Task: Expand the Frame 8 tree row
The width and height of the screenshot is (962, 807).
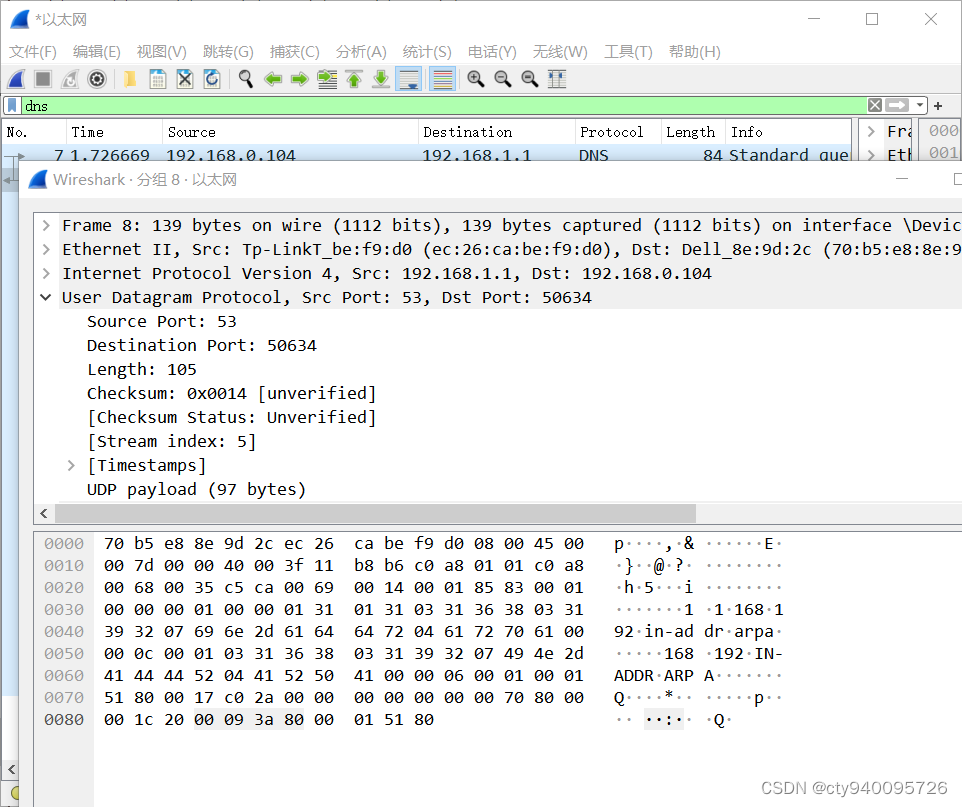Action: pos(46,225)
